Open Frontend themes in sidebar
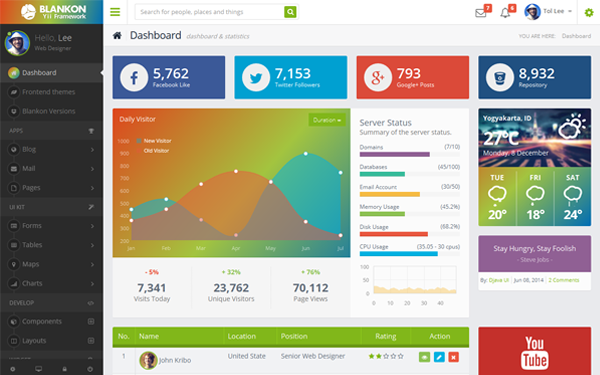 click(x=51, y=92)
